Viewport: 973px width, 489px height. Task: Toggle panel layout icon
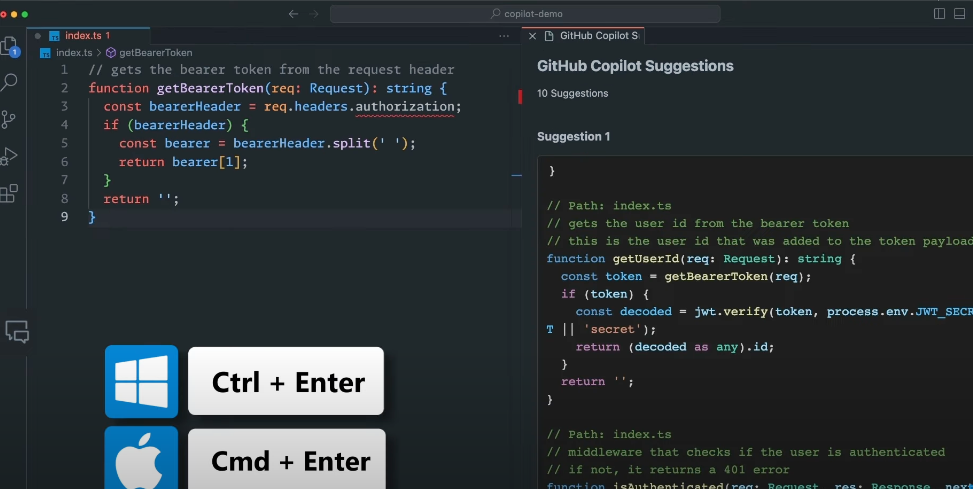point(959,14)
